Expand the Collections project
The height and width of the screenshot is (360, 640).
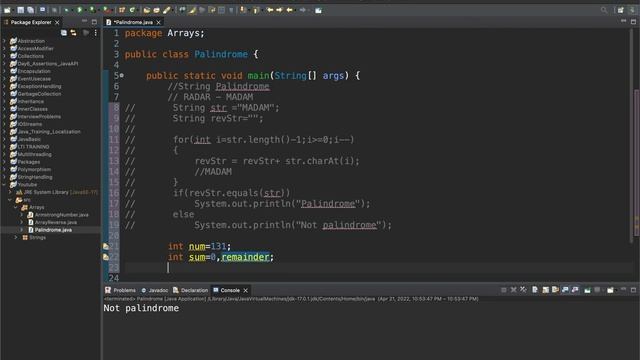tap(4, 56)
